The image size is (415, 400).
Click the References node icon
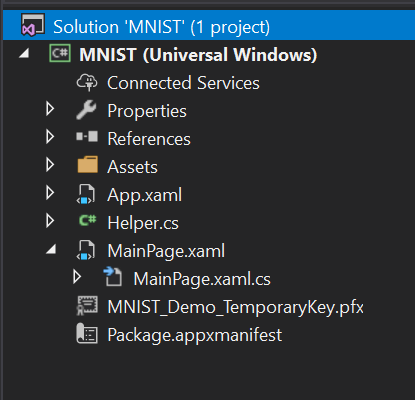pos(87,136)
